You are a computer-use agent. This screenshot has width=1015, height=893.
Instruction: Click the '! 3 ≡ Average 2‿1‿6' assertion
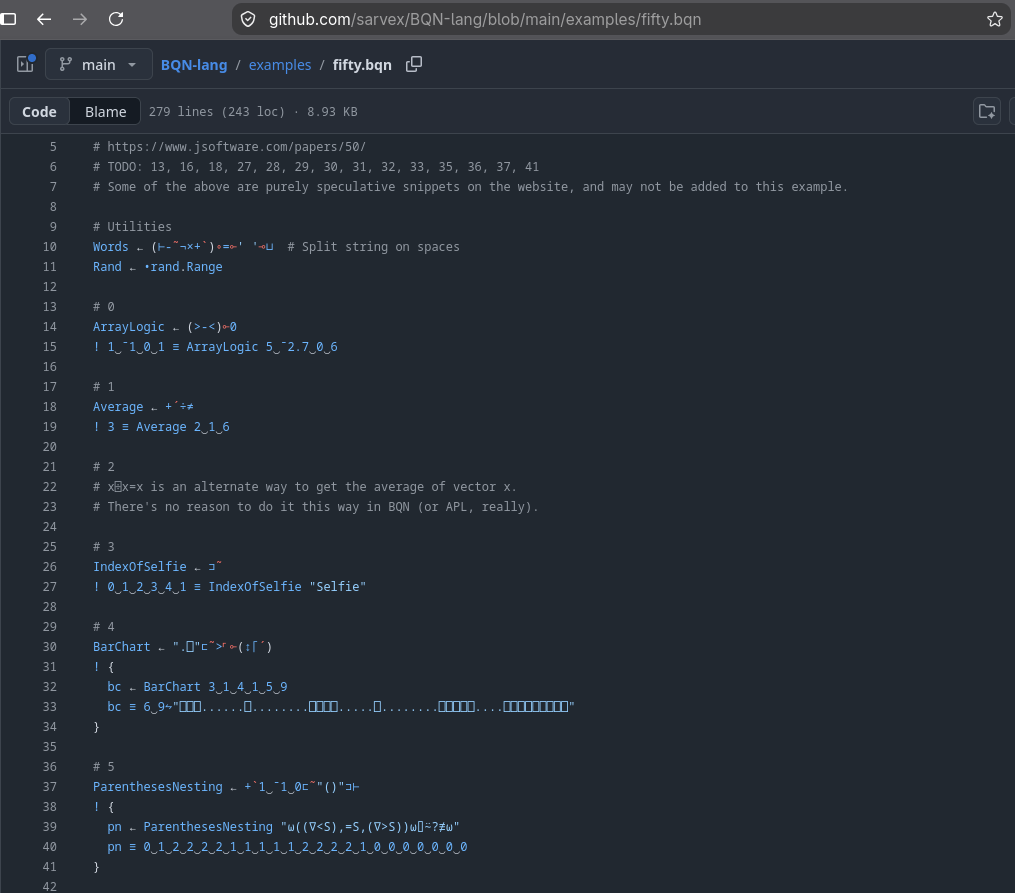(x=161, y=426)
